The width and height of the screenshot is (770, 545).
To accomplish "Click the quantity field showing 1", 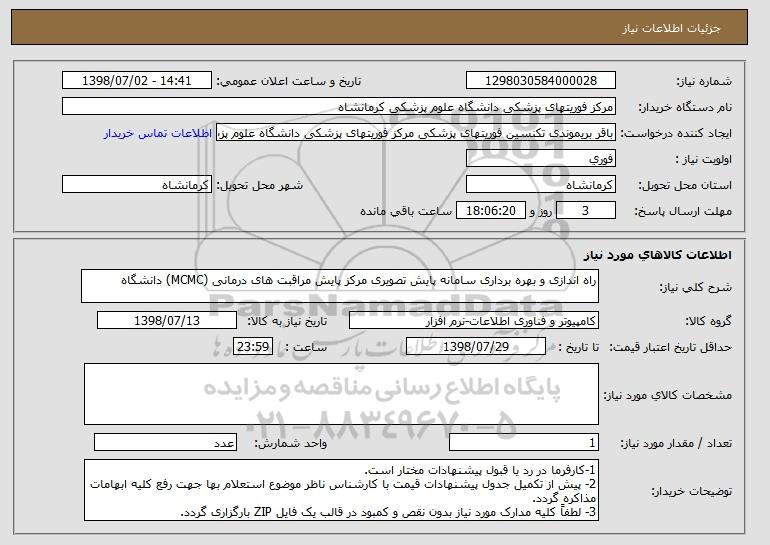I will coord(524,442).
